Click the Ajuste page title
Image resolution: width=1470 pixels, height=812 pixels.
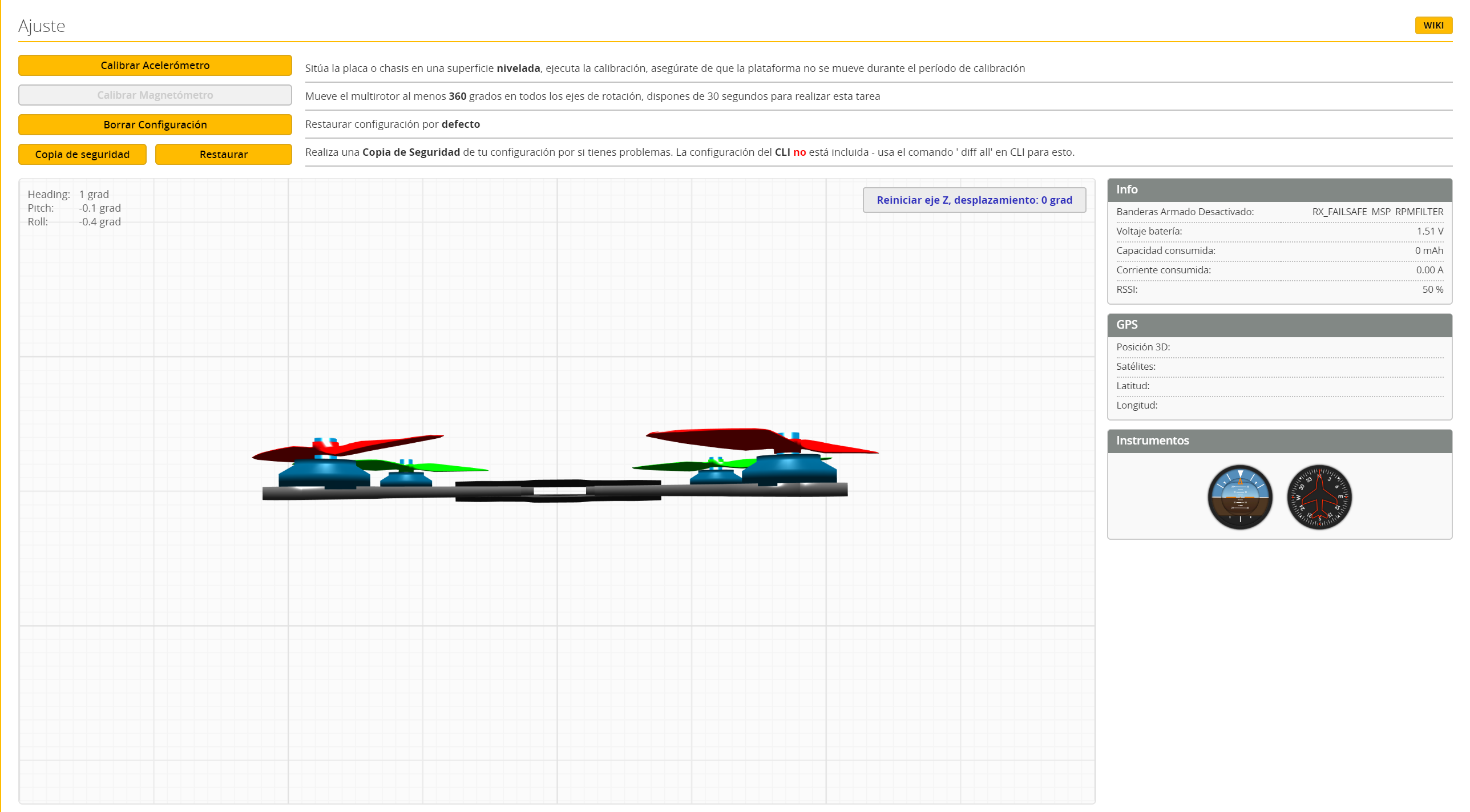pos(42,26)
